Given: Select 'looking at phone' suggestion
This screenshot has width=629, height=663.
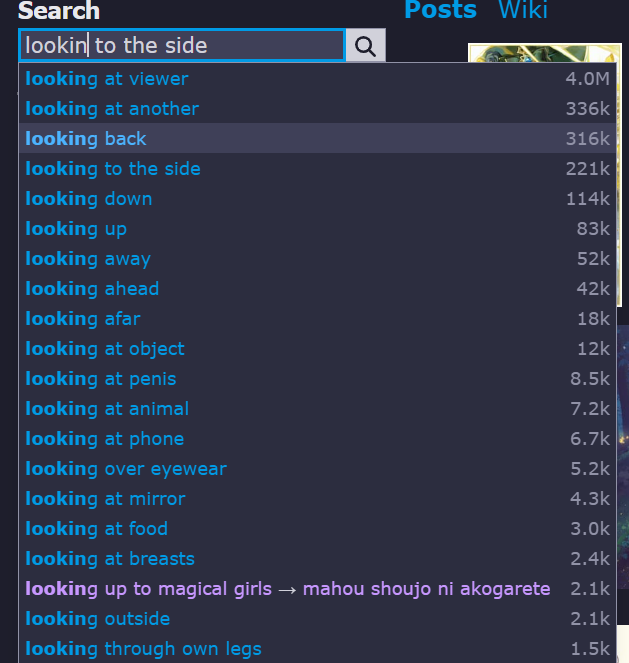Looking at the screenshot, I should 317,439.
